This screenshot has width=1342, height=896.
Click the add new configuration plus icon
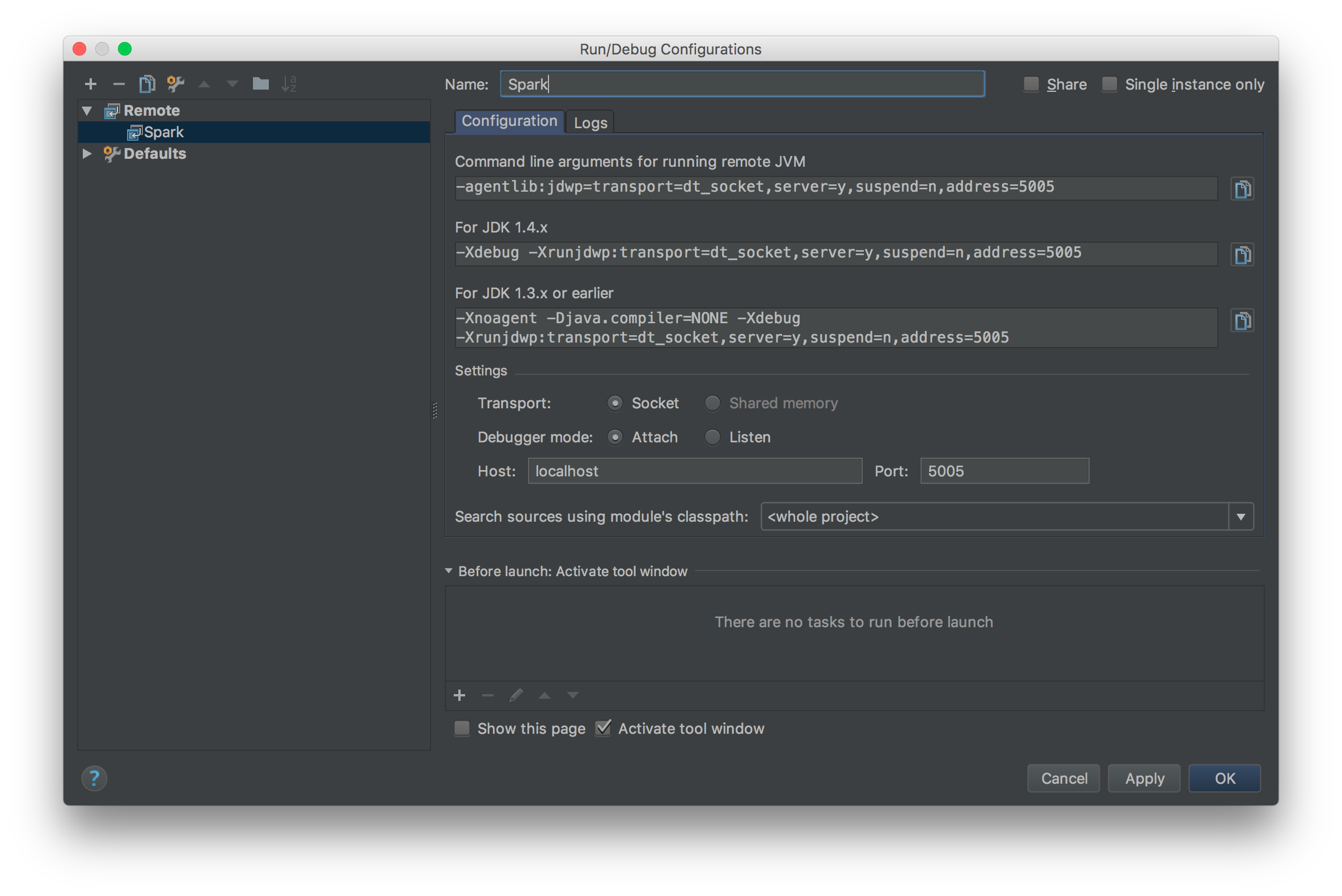[x=90, y=84]
